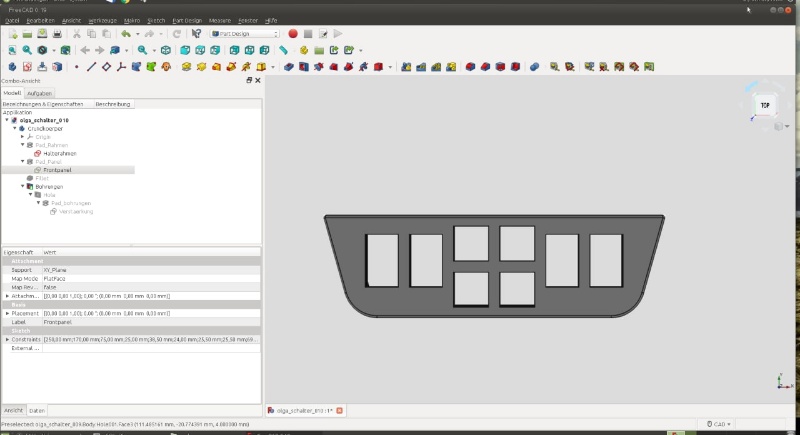
Task: Select the Frontpanel sketch in tree
Action: (x=57, y=170)
